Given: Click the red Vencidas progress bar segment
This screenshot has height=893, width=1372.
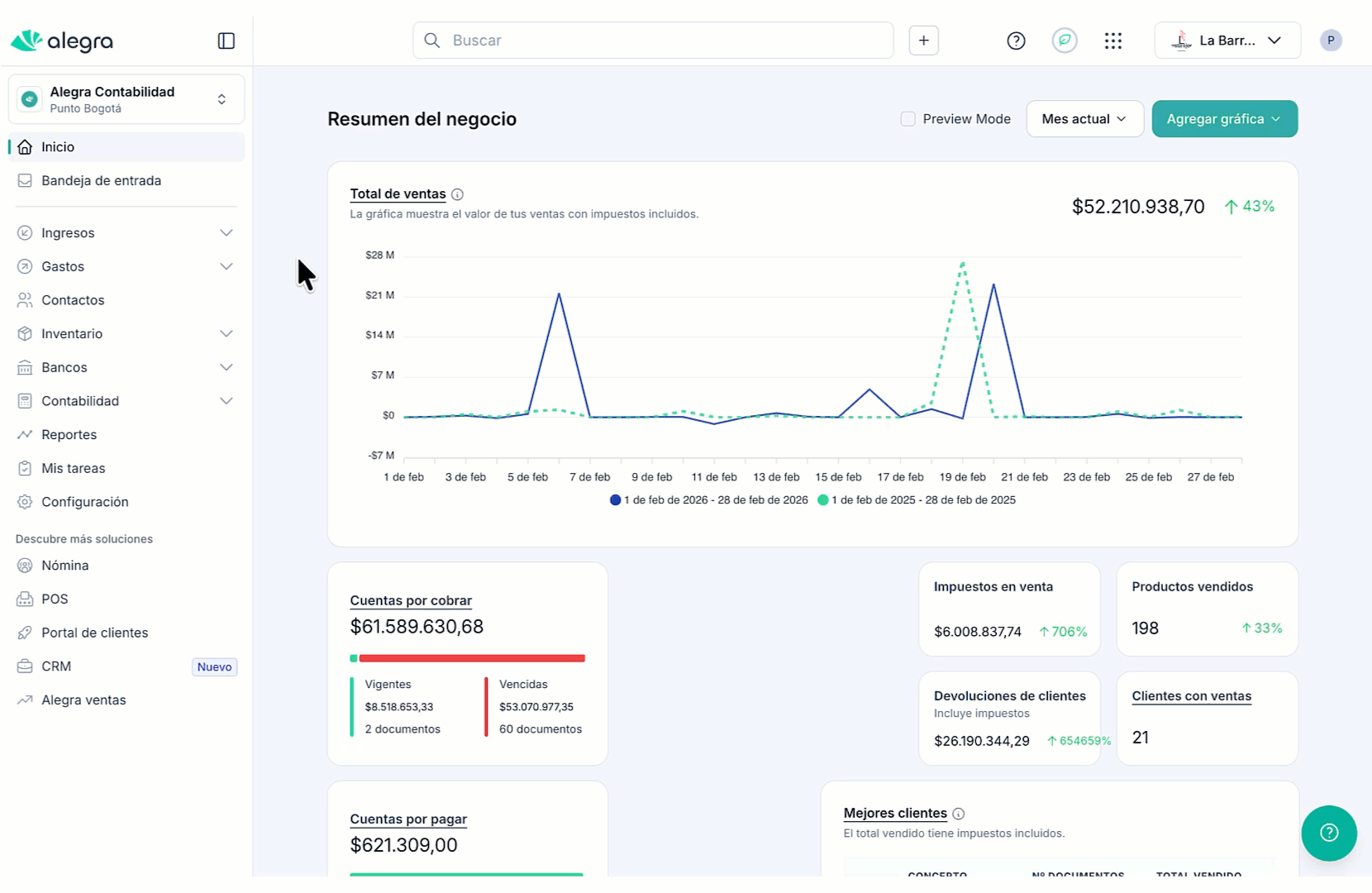Looking at the screenshot, I should (x=472, y=658).
